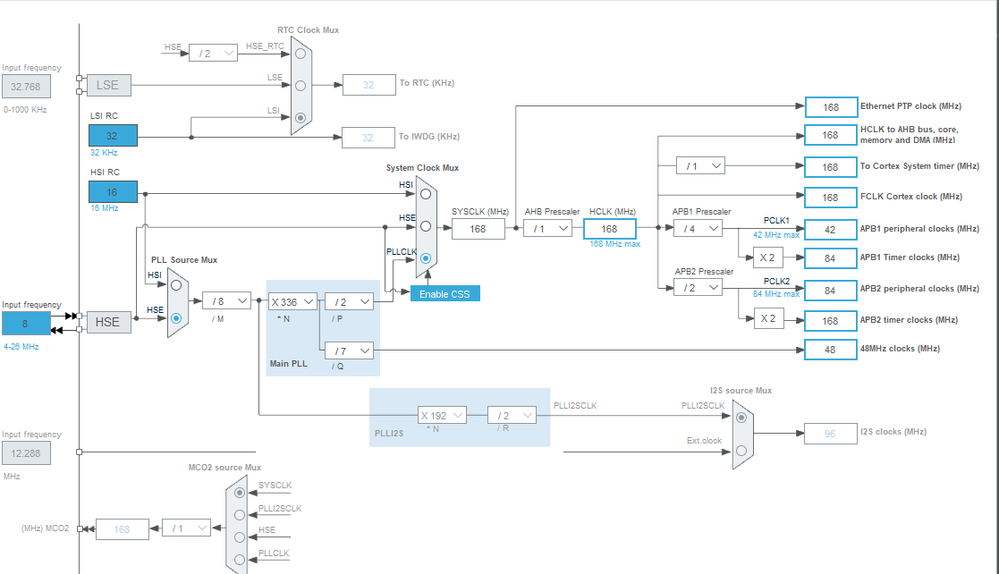Choose HSI in PLL Source Mux
The width and height of the screenshot is (999, 574).
click(x=176, y=285)
